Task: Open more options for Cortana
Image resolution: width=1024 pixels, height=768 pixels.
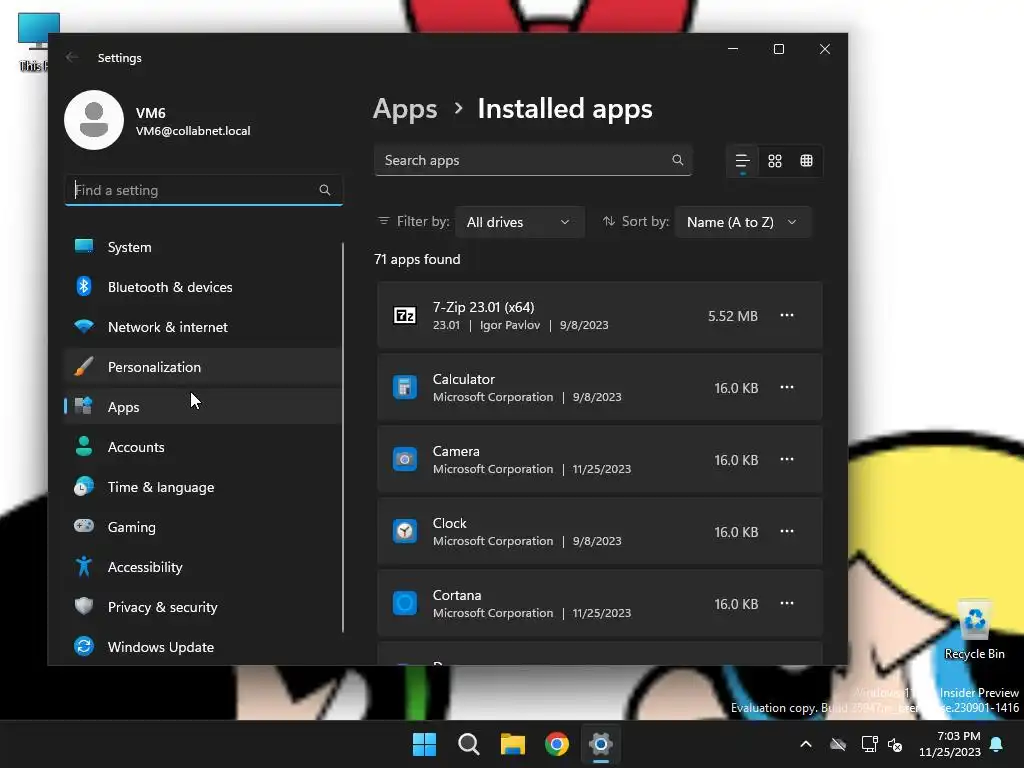Action: pyautogui.click(x=787, y=603)
